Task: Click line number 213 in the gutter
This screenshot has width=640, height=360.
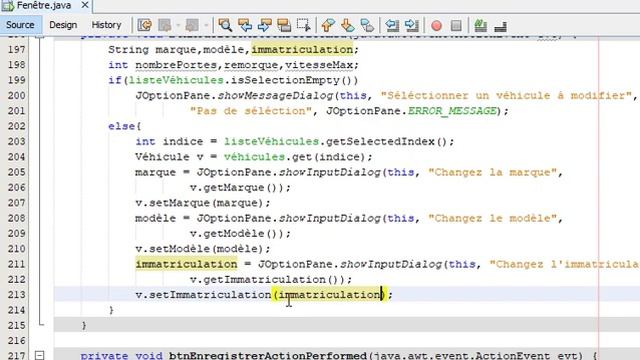Action: pyautogui.click(x=17, y=295)
